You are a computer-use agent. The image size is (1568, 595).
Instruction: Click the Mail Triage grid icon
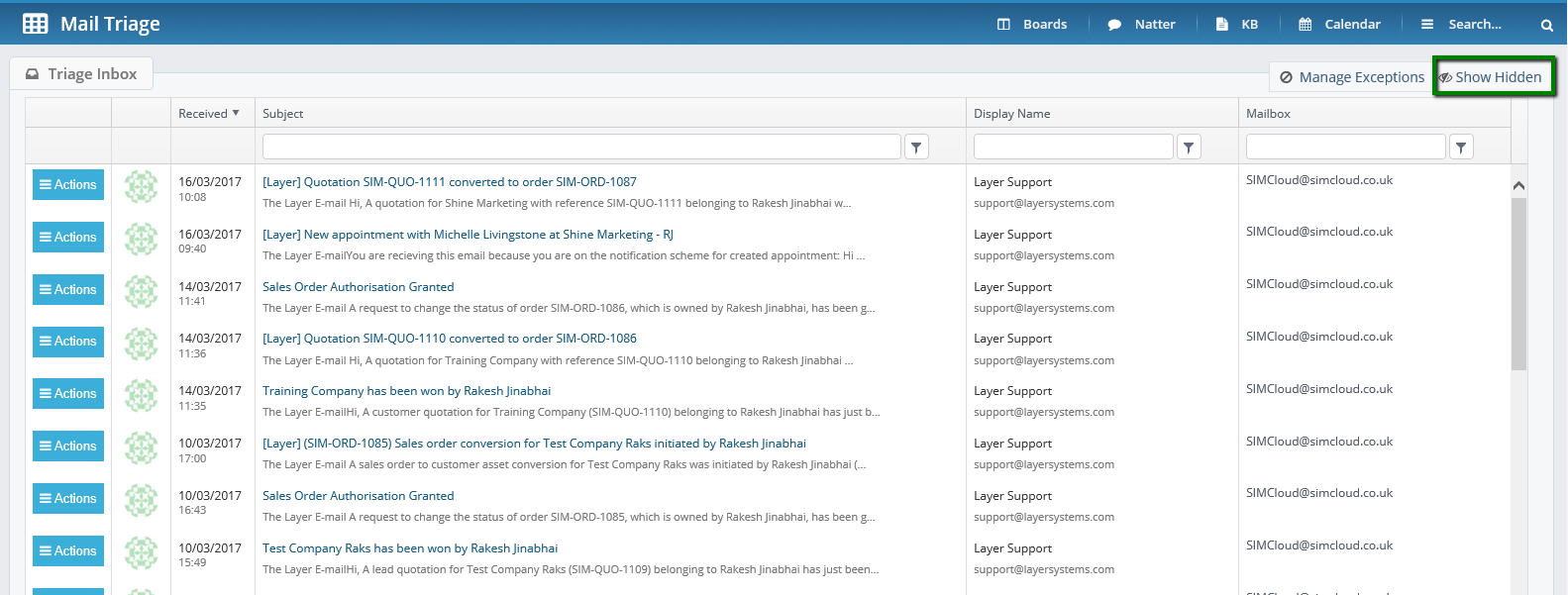(x=35, y=24)
